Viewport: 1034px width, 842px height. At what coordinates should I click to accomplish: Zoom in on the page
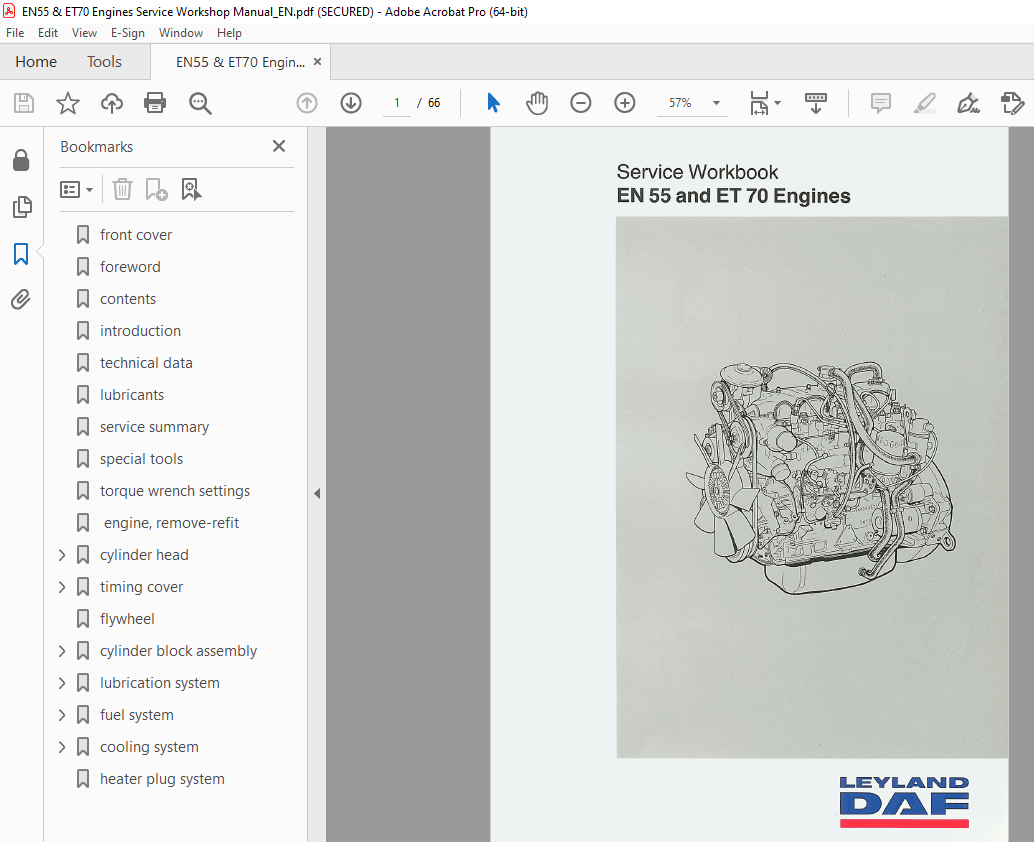click(624, 103)
